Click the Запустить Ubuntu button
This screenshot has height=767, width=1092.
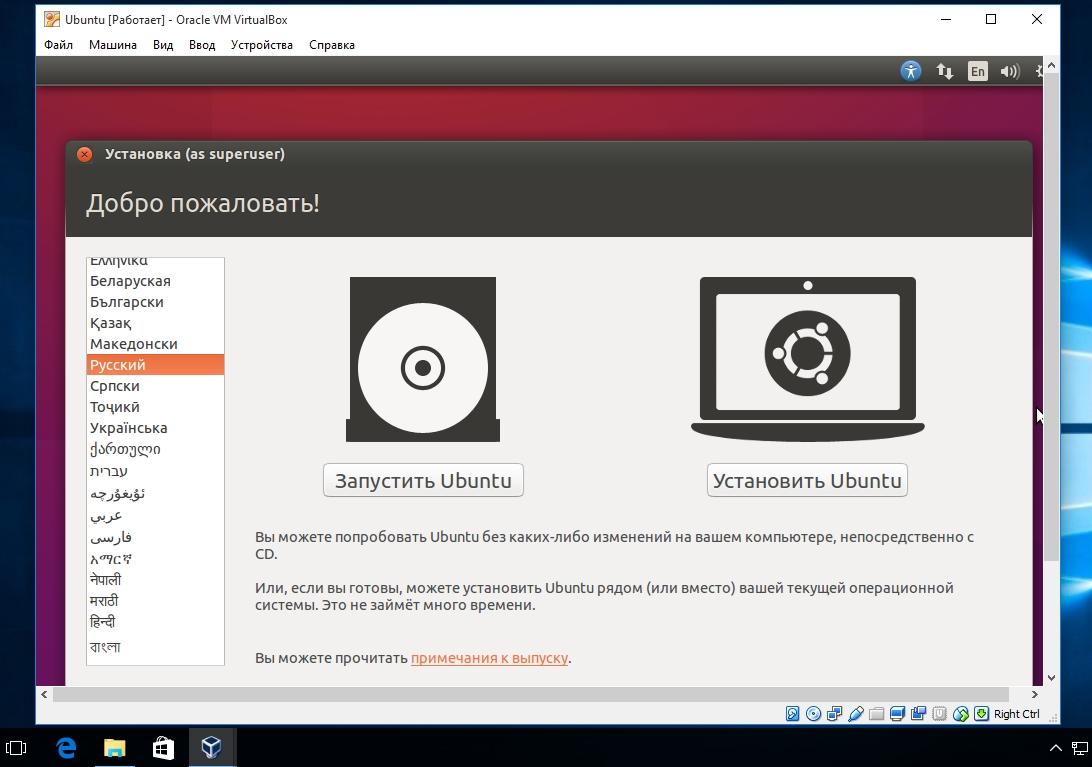click(423, 481)
